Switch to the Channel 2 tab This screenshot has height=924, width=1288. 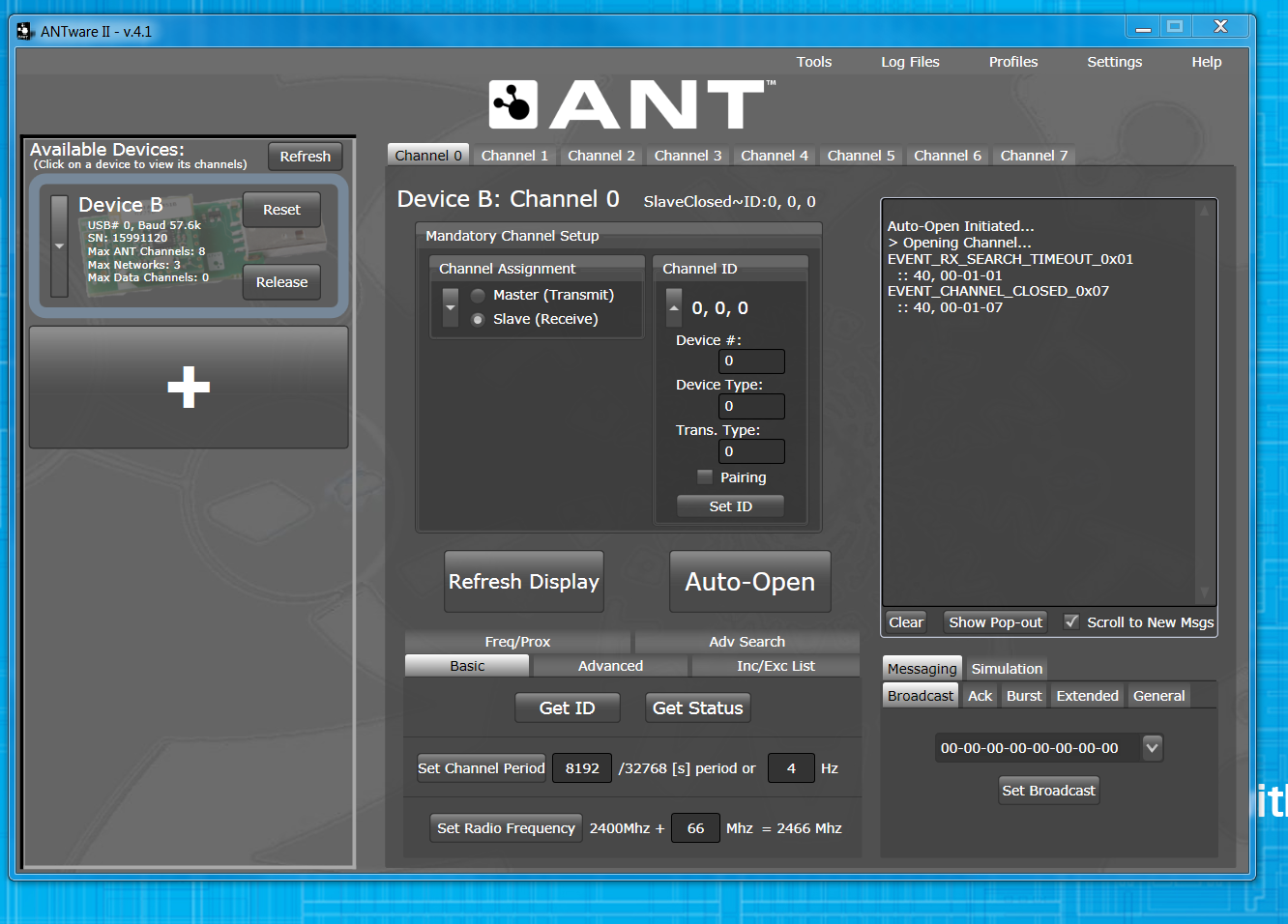601,156
